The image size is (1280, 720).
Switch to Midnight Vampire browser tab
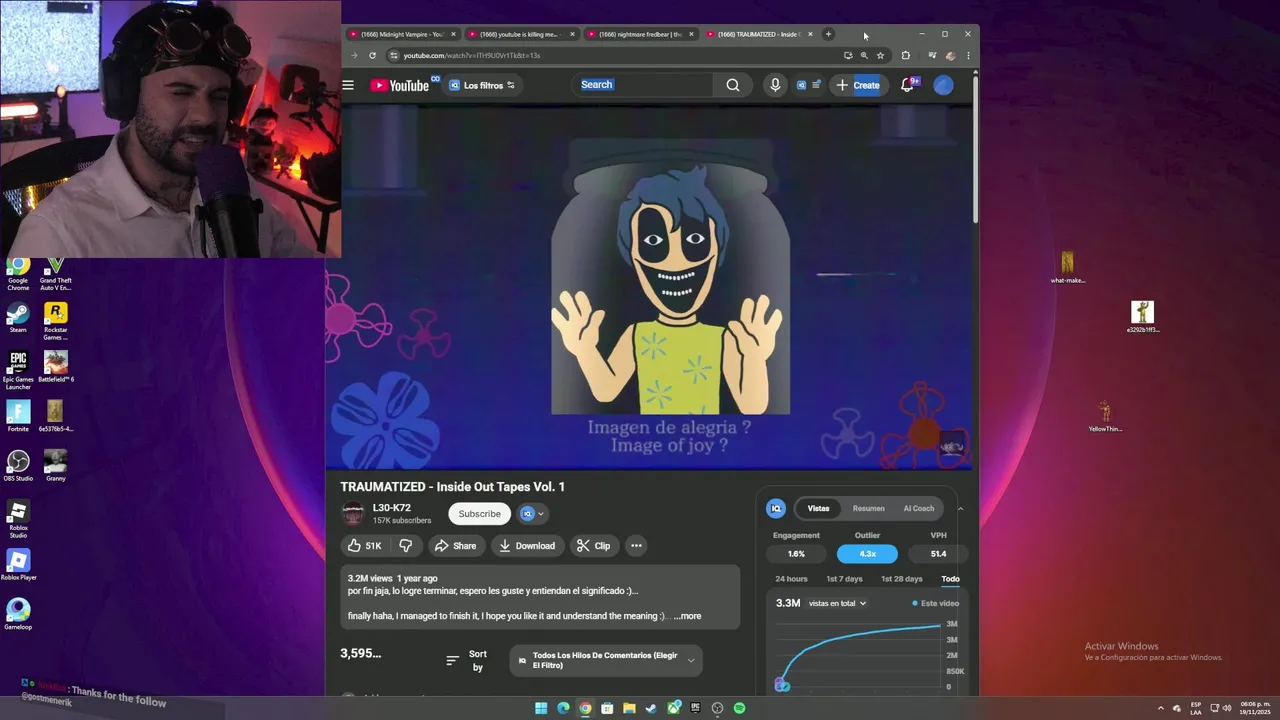[x=402, y=34]
